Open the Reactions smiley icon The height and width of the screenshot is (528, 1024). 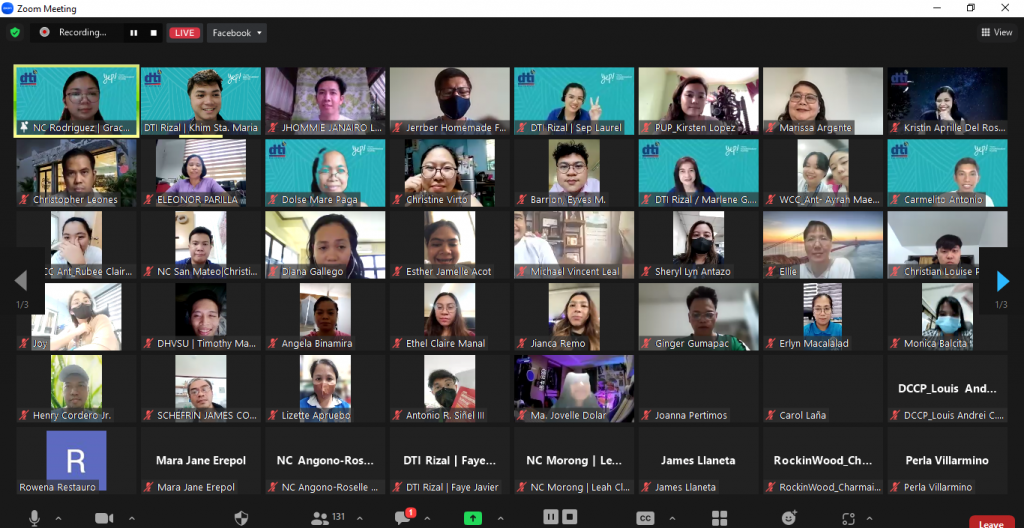789,518
